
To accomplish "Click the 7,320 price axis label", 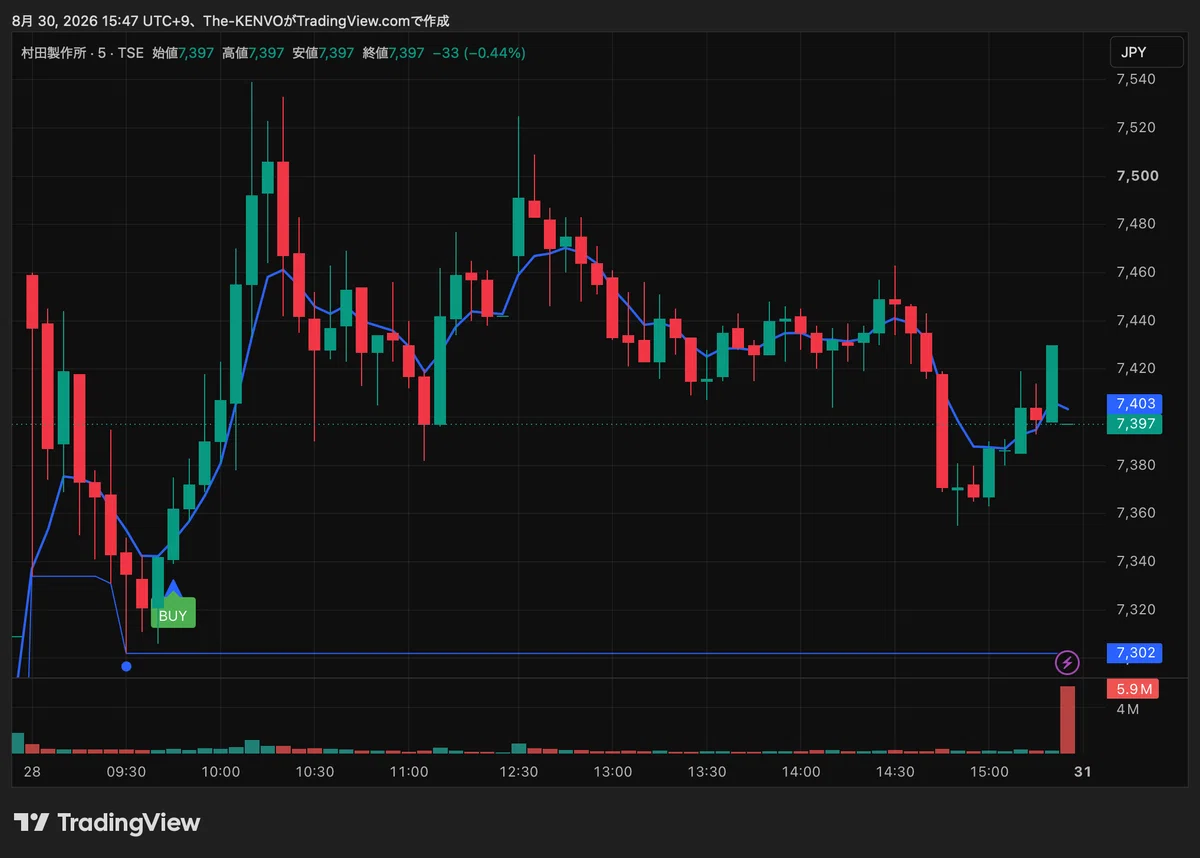I will [1136, 609].
